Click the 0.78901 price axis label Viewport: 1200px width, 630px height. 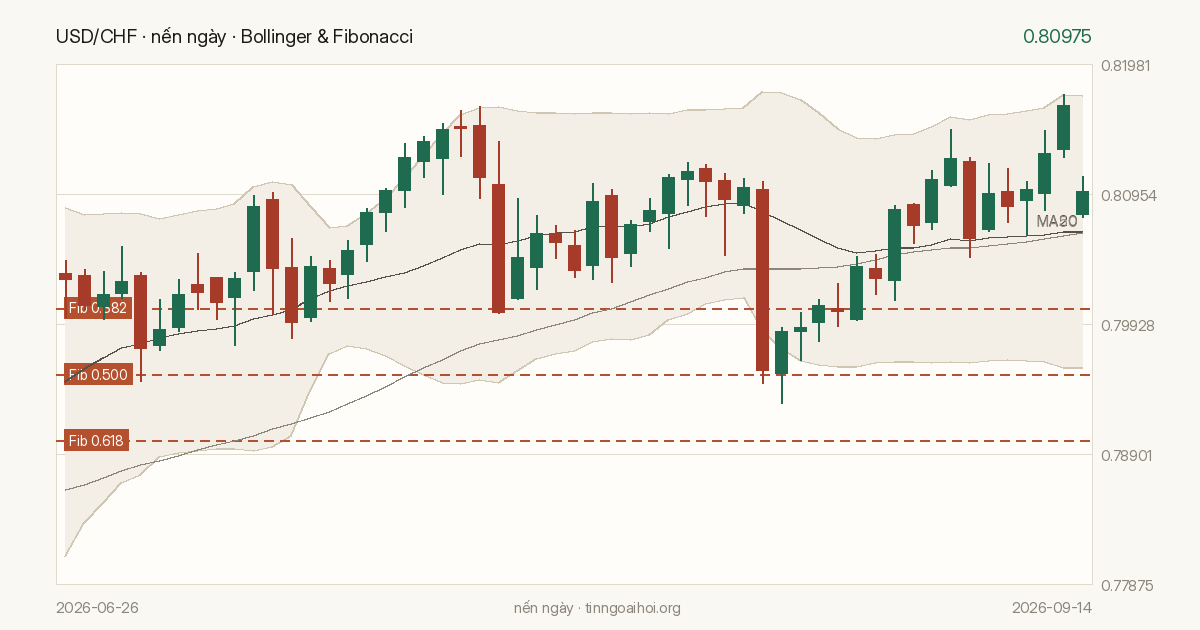pos(1126,455)
